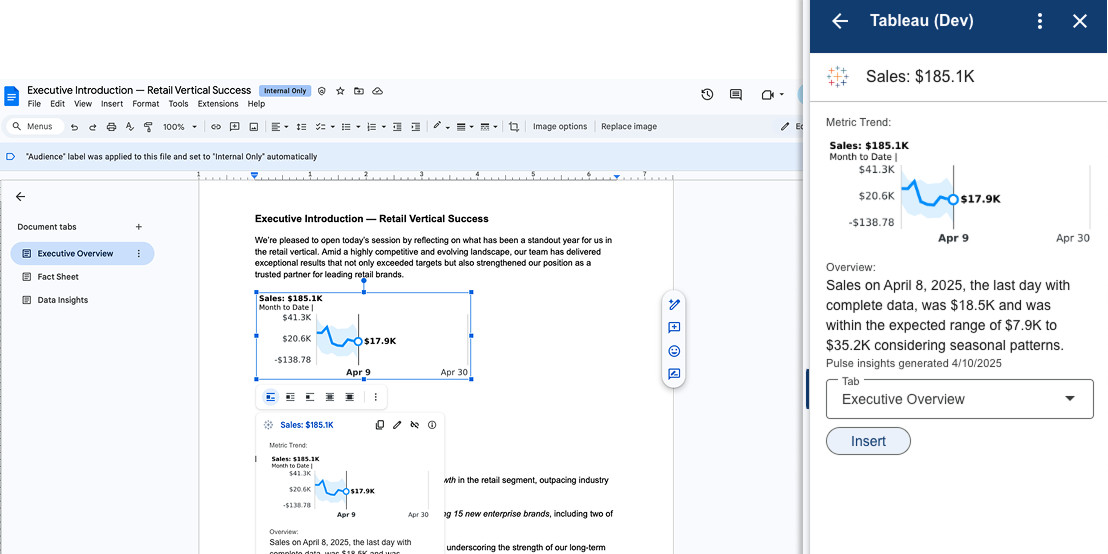This screenshot has height=554, width=1108.
Task: Switch to the Fact Sheet document tab
Action: [58, 277]
